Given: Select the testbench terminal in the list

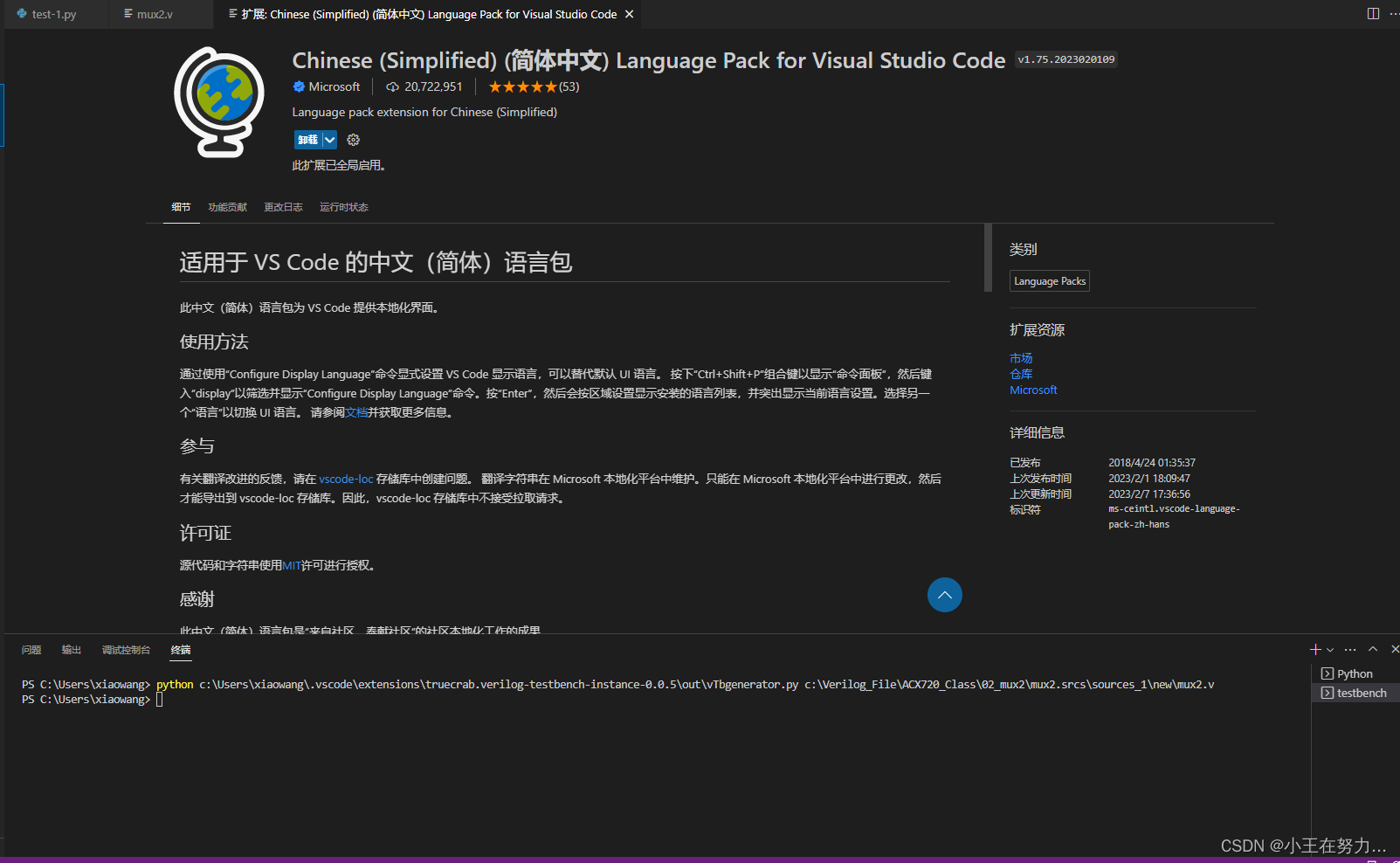Looking at the screenshot, I should pos(1355,693).
